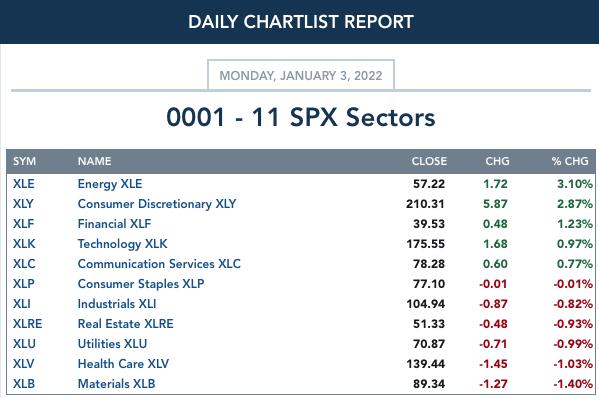Open the Energy XLE chart link
This screenshot has width=599, height=398.
pyautogui.click(x=110, y=184)
